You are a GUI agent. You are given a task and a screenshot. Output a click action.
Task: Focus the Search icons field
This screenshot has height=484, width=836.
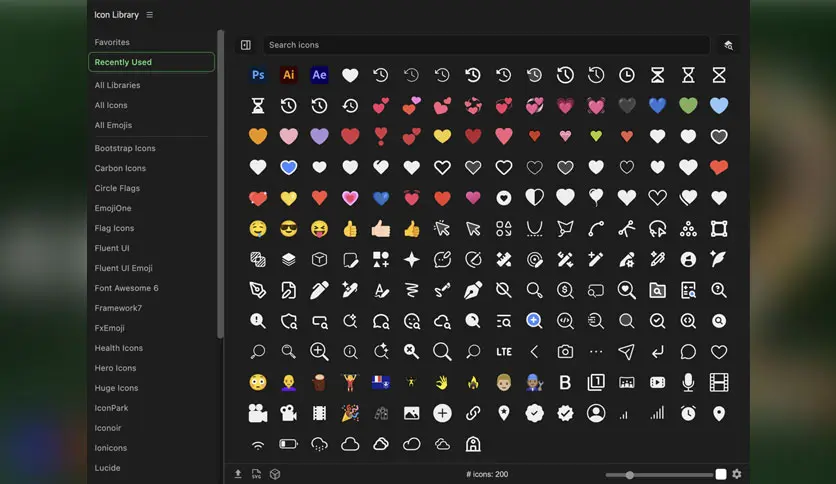(486, 45)
